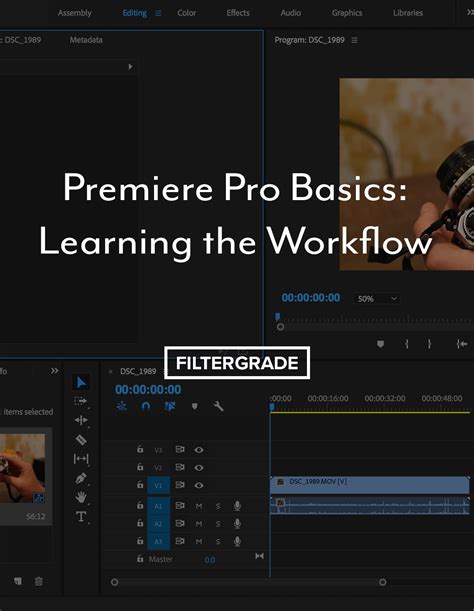
Task: Select the Slip tool
Action: point(81,459)
